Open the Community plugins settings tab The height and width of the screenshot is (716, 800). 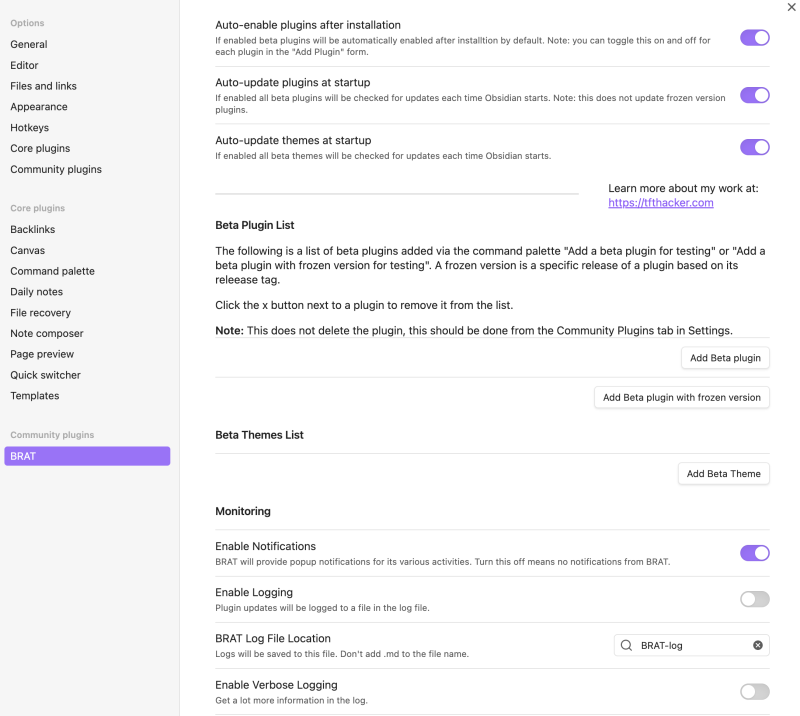[x=55, y=169]
